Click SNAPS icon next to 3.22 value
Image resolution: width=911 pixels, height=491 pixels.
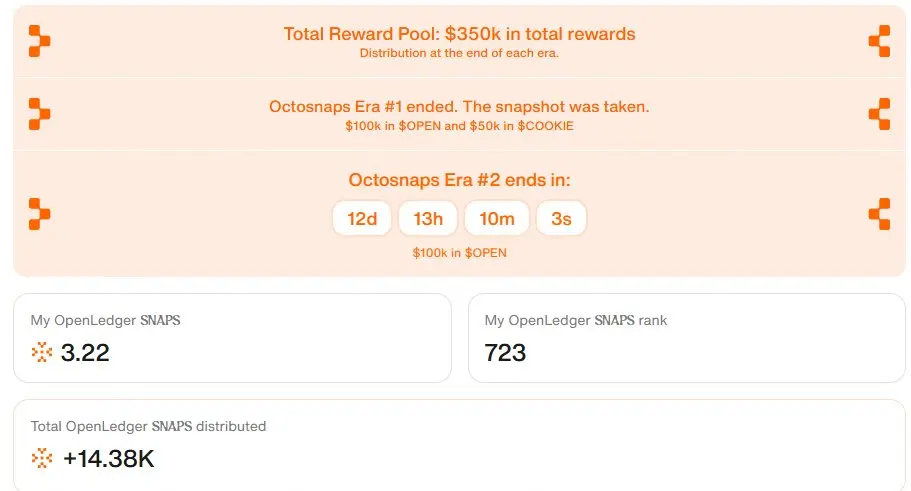pos(42,352)
